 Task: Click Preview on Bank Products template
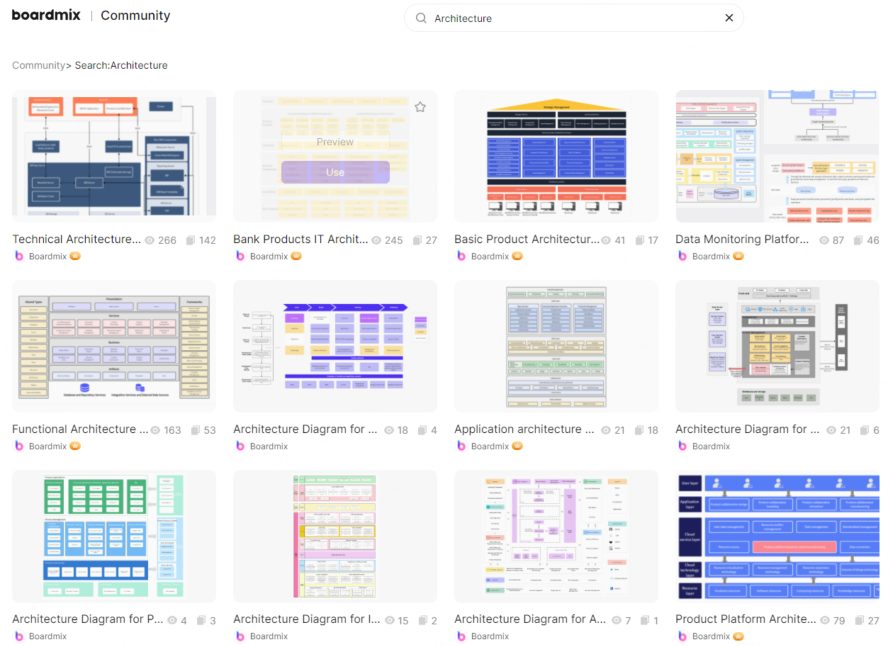[x=335, y=142]
